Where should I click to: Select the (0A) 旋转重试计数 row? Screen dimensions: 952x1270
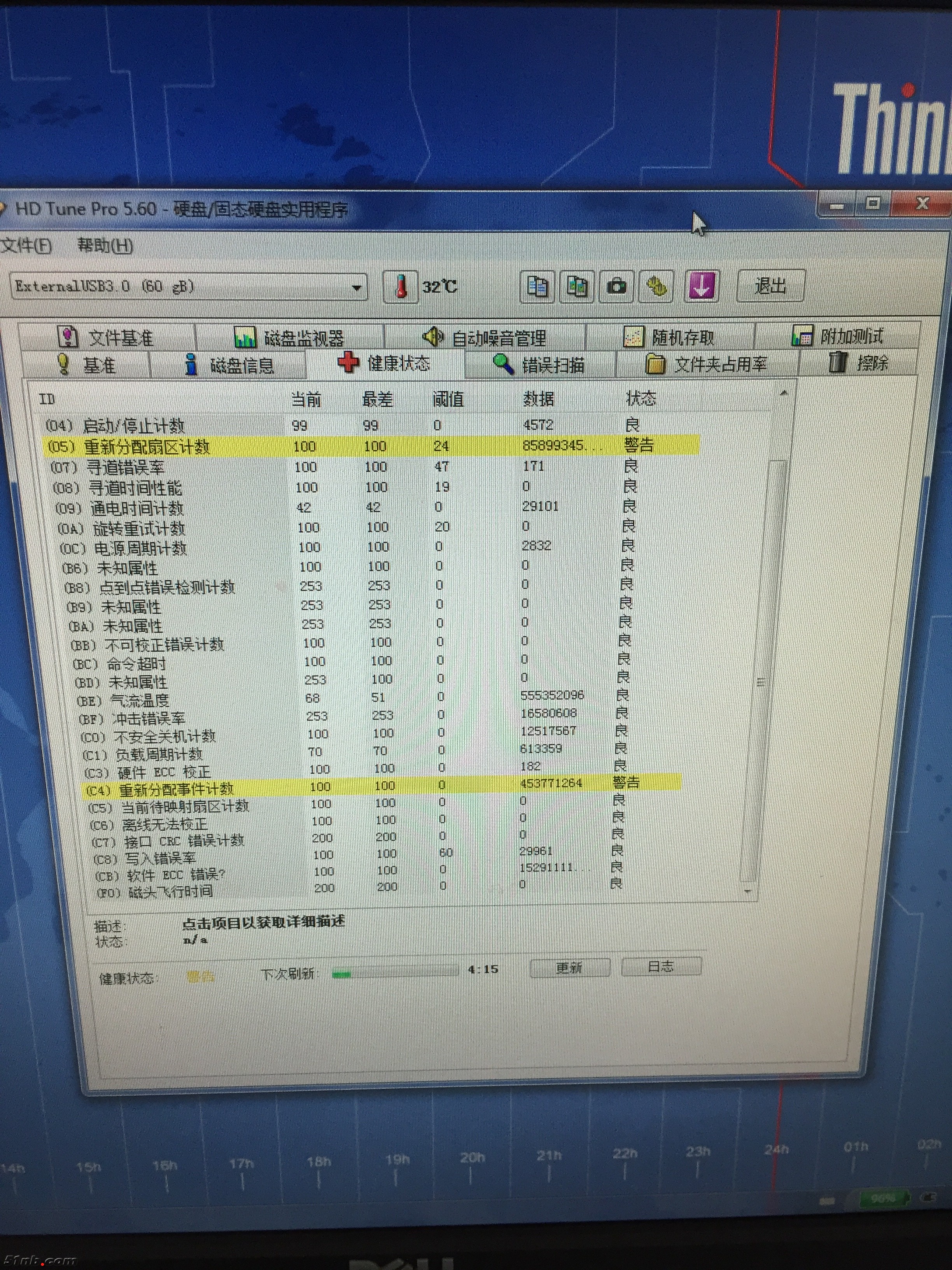[x=376, y=528]
